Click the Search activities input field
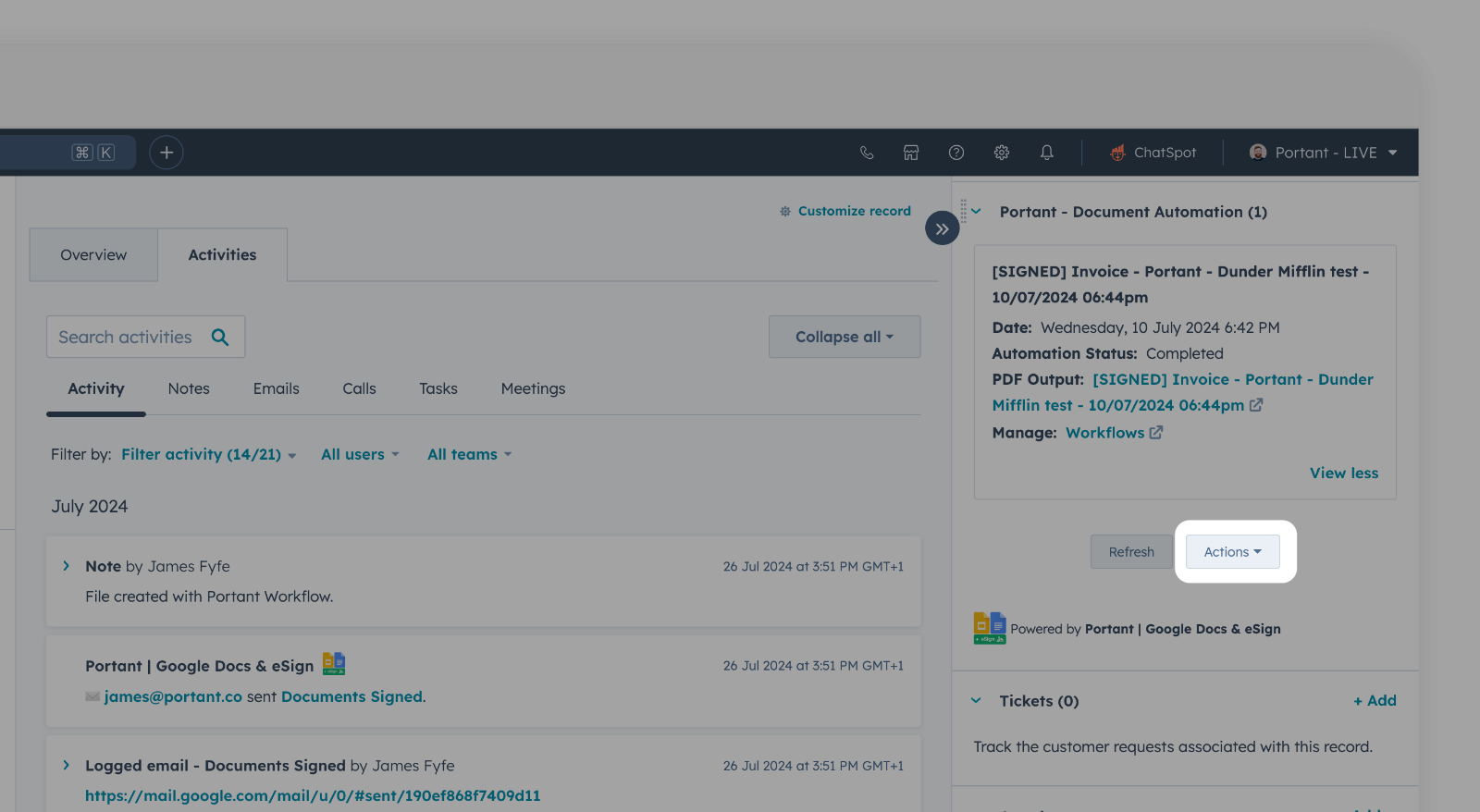 (x=126, y=338)
